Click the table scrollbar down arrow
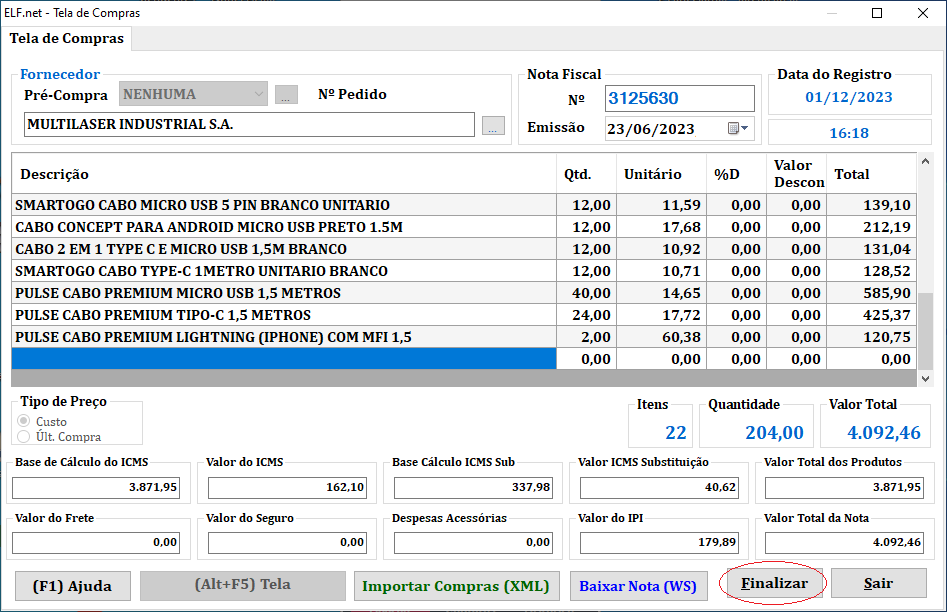 pos(925,378)
